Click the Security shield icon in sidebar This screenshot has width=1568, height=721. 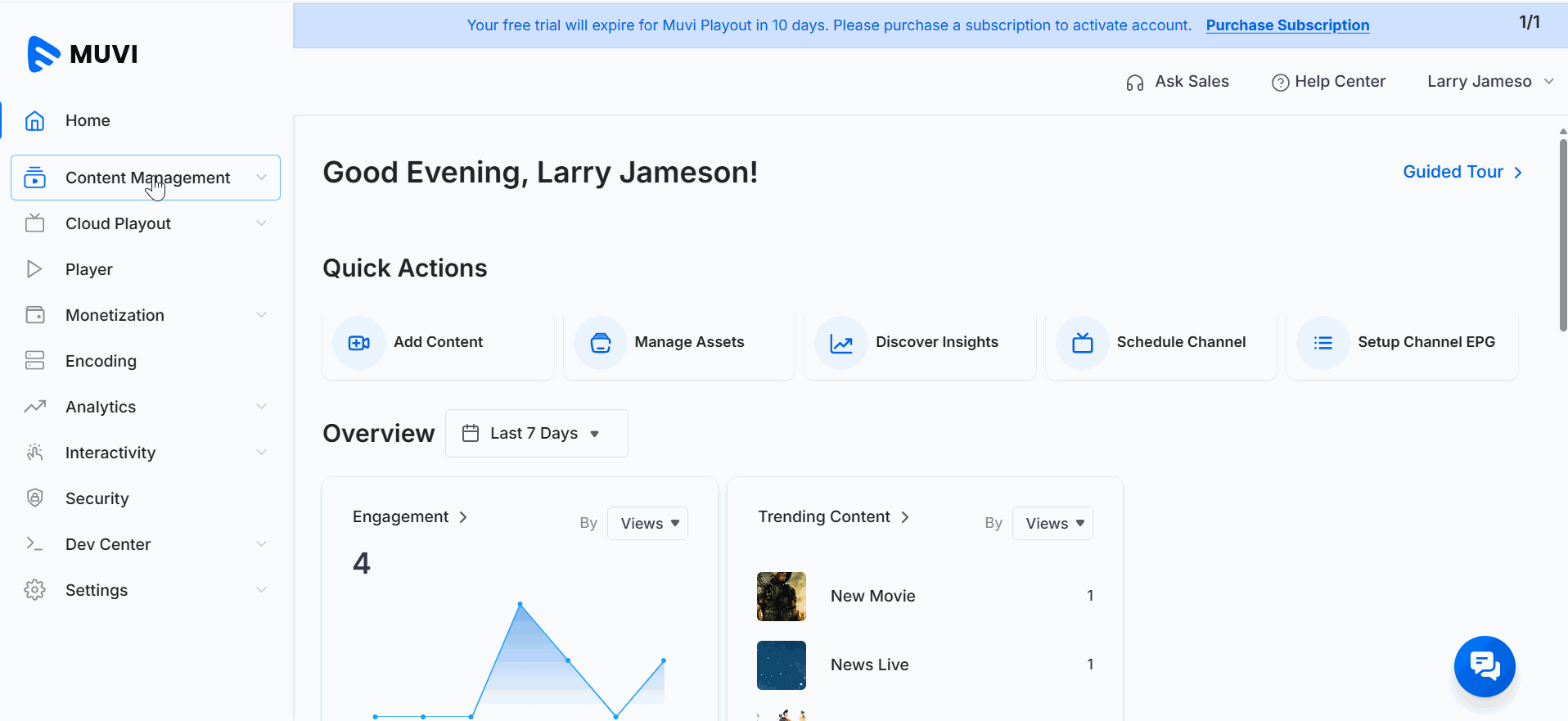click(x=34, y=498)
